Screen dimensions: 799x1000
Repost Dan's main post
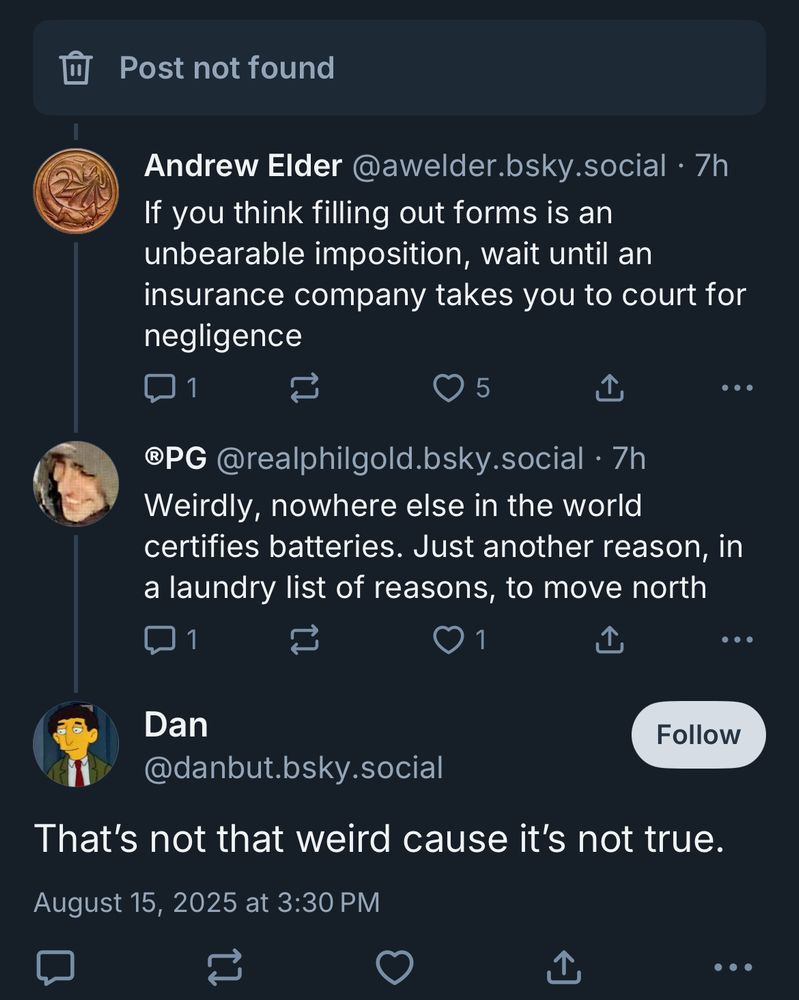point(225,966)
